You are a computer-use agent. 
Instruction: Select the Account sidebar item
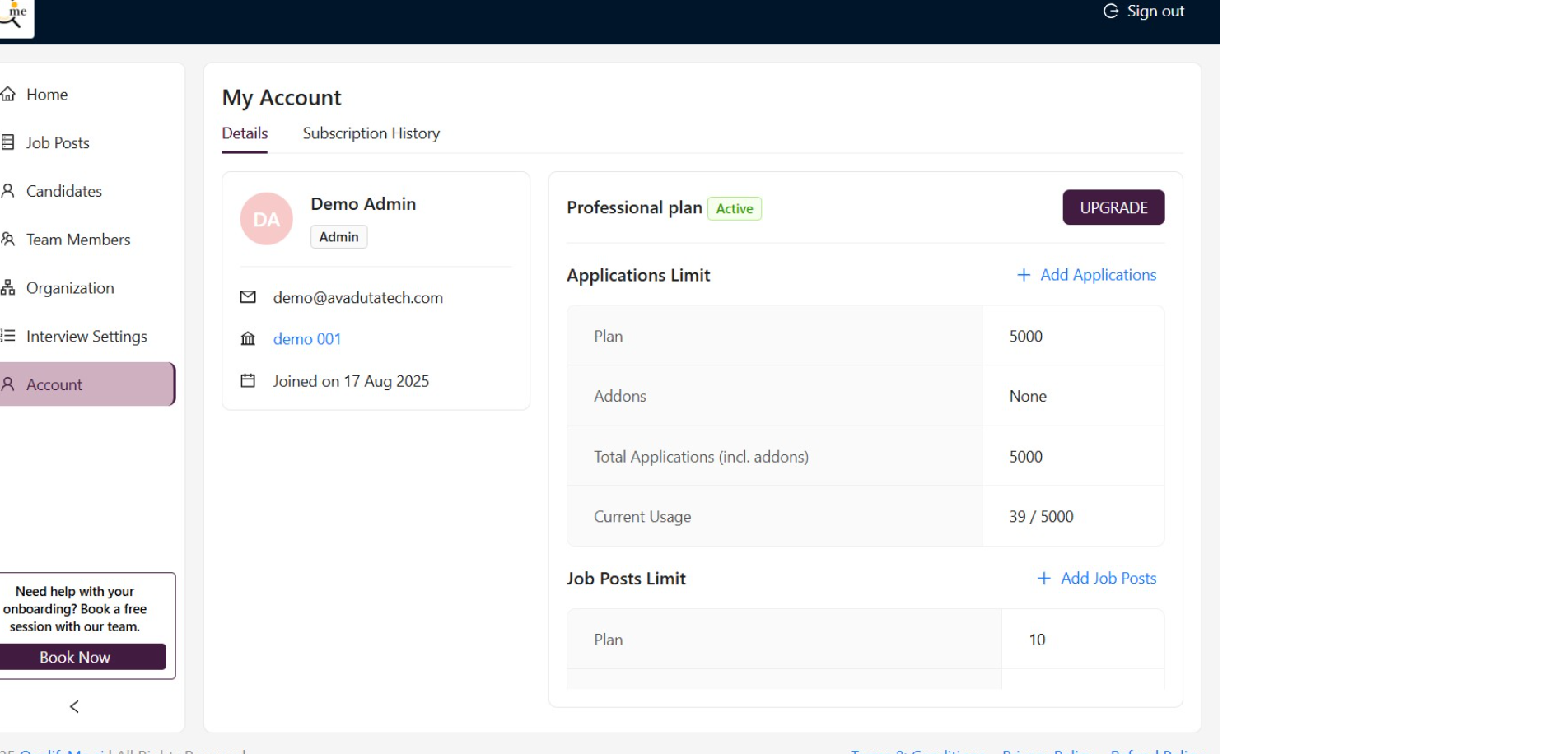[54, 384]
